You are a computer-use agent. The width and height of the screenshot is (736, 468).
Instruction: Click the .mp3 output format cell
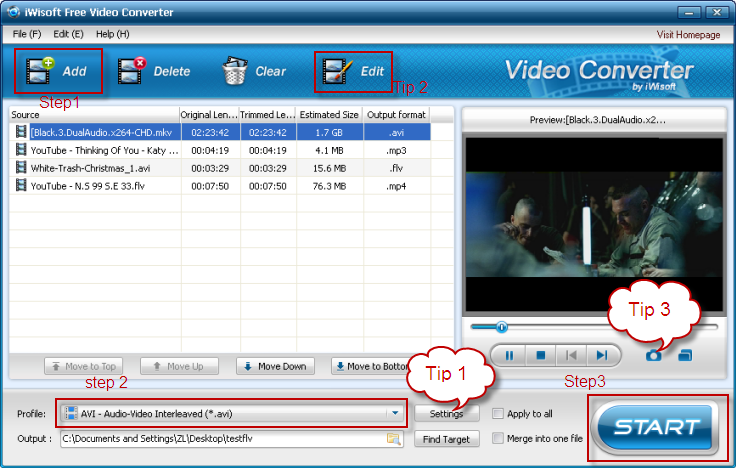coord(397,150)
